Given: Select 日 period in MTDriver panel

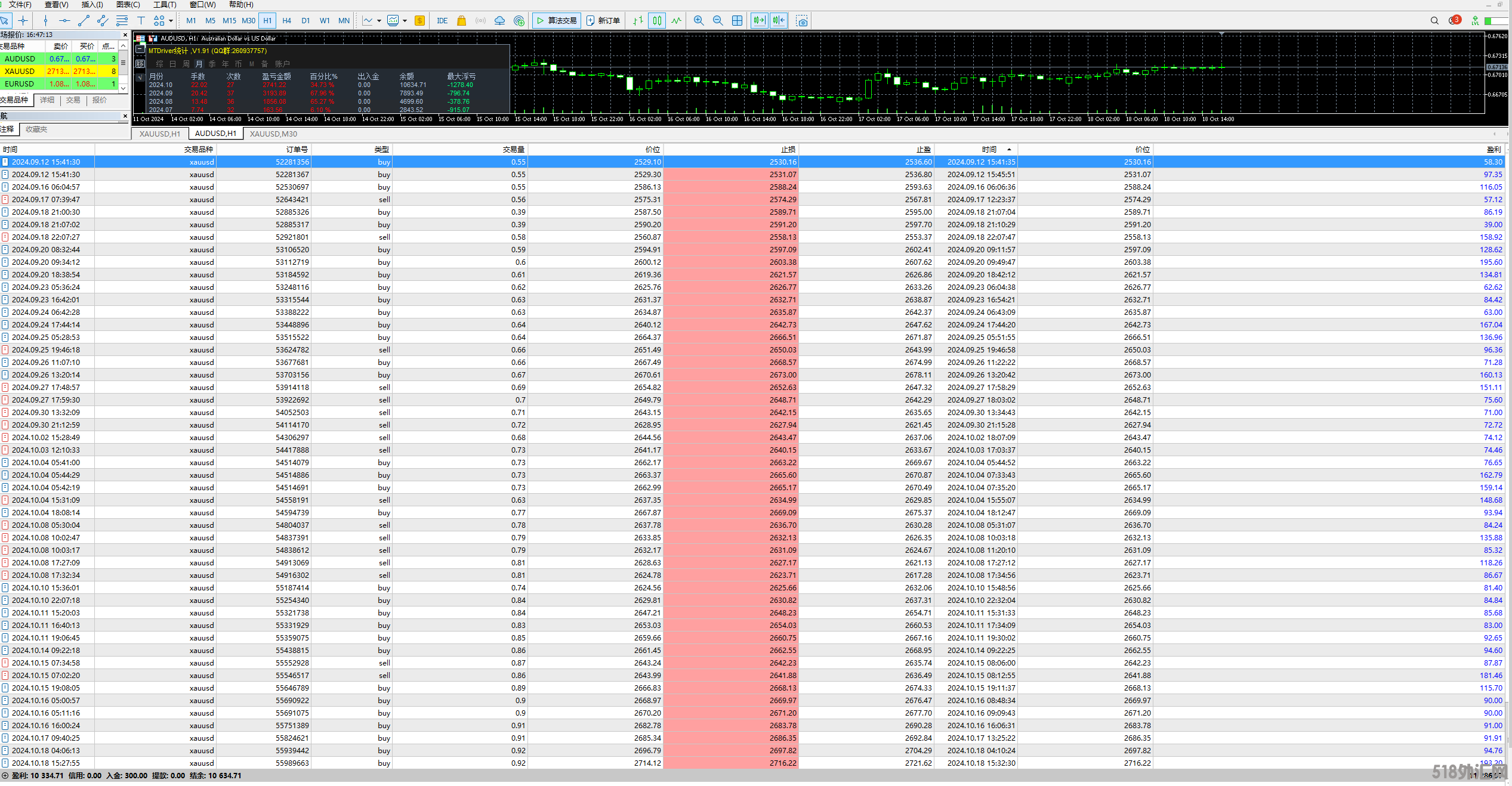Looking at the screenshot, I should tap(172, 64).
